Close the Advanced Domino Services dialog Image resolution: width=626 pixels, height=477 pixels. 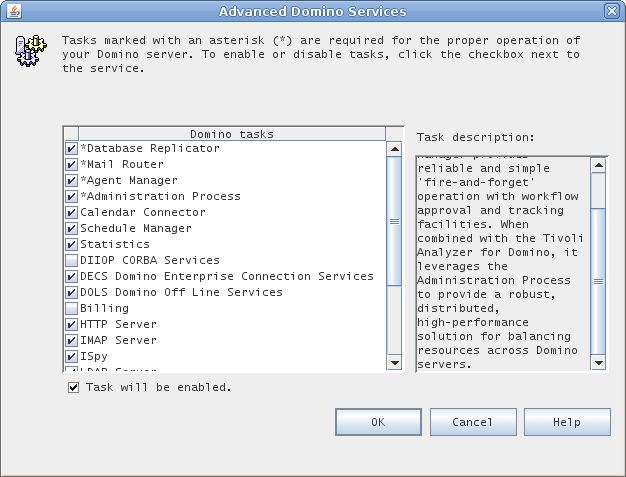612,11
